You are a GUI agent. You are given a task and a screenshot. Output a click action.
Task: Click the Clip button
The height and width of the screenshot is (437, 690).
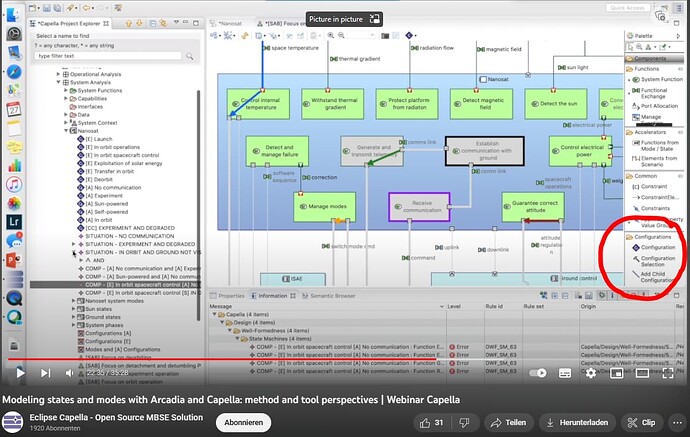(642, 422)
